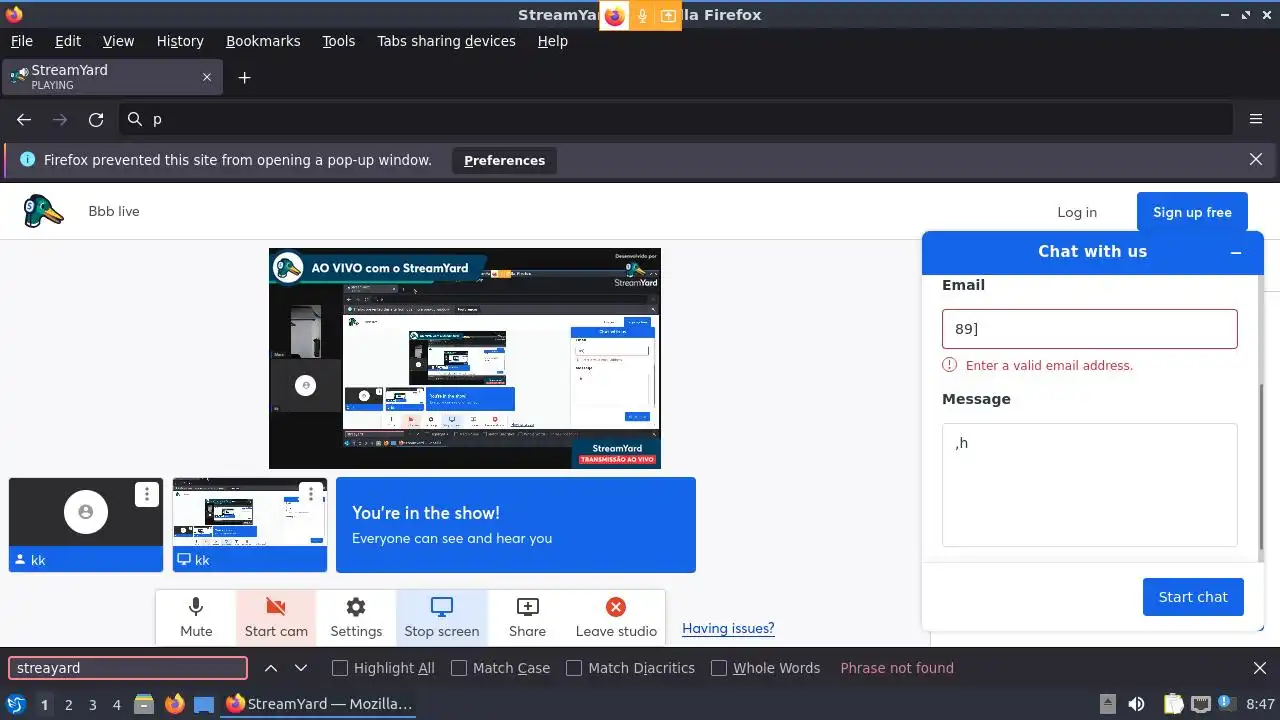
Task: Click the Message text area
Action: pyautogui.click(x=1089, y=485)
